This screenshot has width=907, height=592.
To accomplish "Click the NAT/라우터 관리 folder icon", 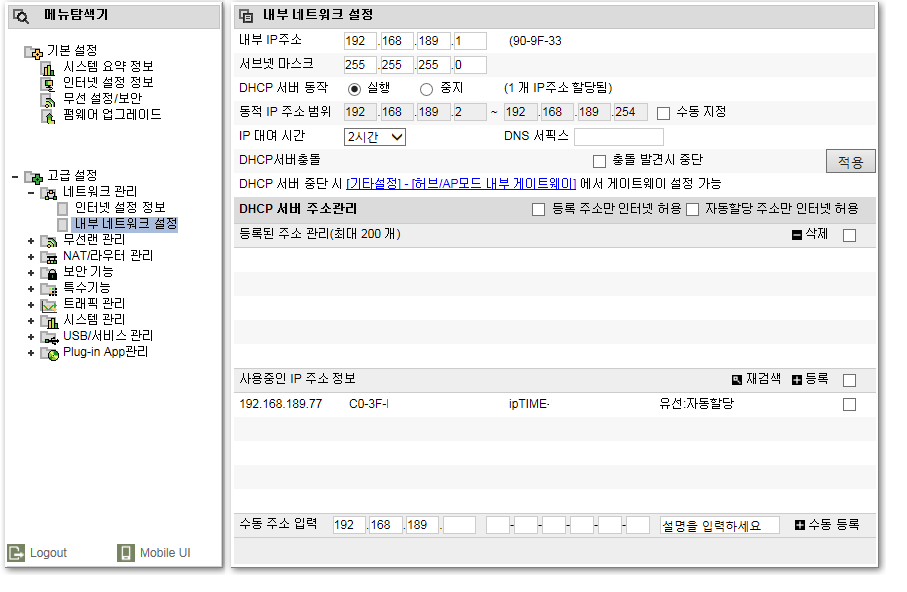I will click(x=49, y=257).
